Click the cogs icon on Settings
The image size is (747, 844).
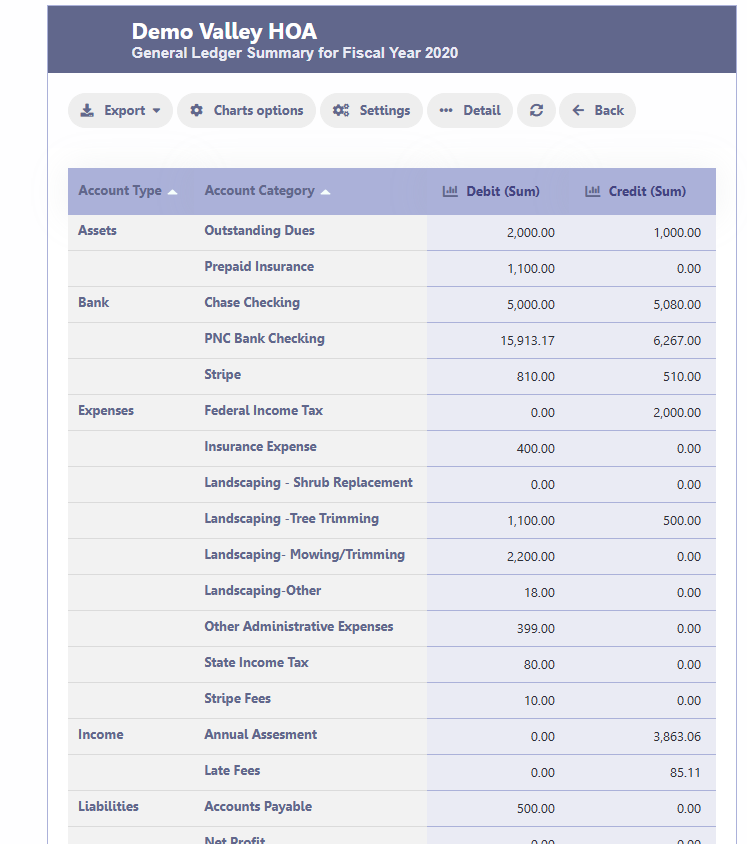[x=341, y=111]
